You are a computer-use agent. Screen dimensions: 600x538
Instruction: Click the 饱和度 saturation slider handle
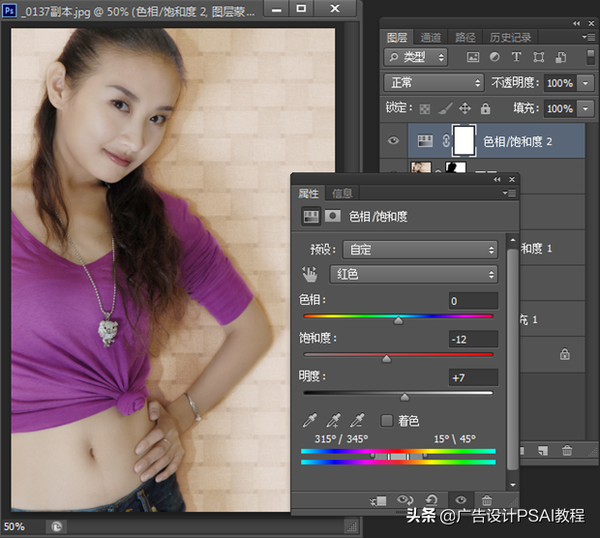coord(387,358)
